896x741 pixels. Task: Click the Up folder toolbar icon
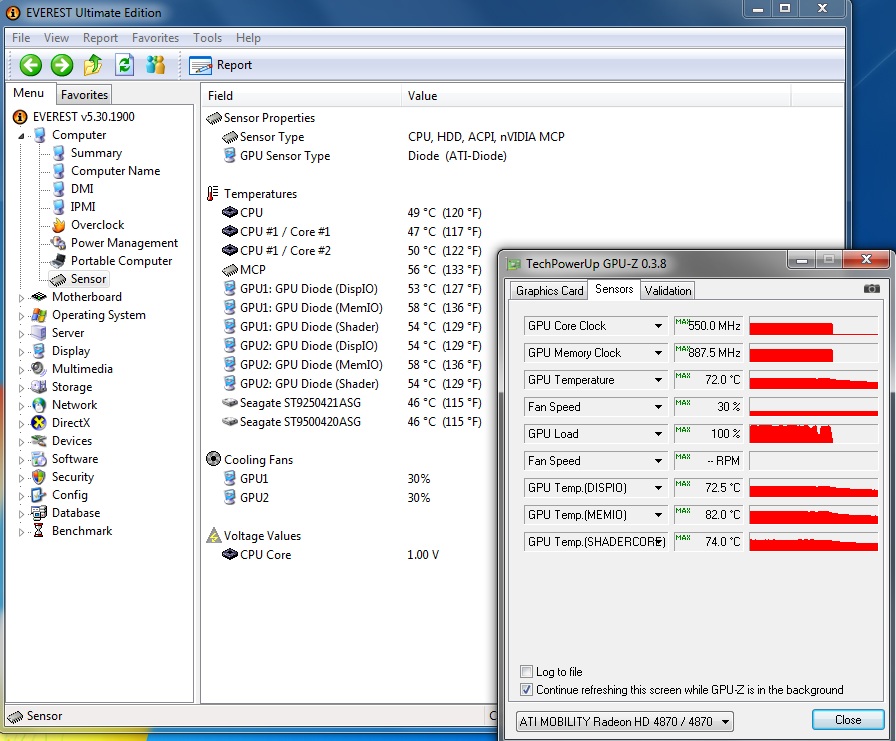93,65
